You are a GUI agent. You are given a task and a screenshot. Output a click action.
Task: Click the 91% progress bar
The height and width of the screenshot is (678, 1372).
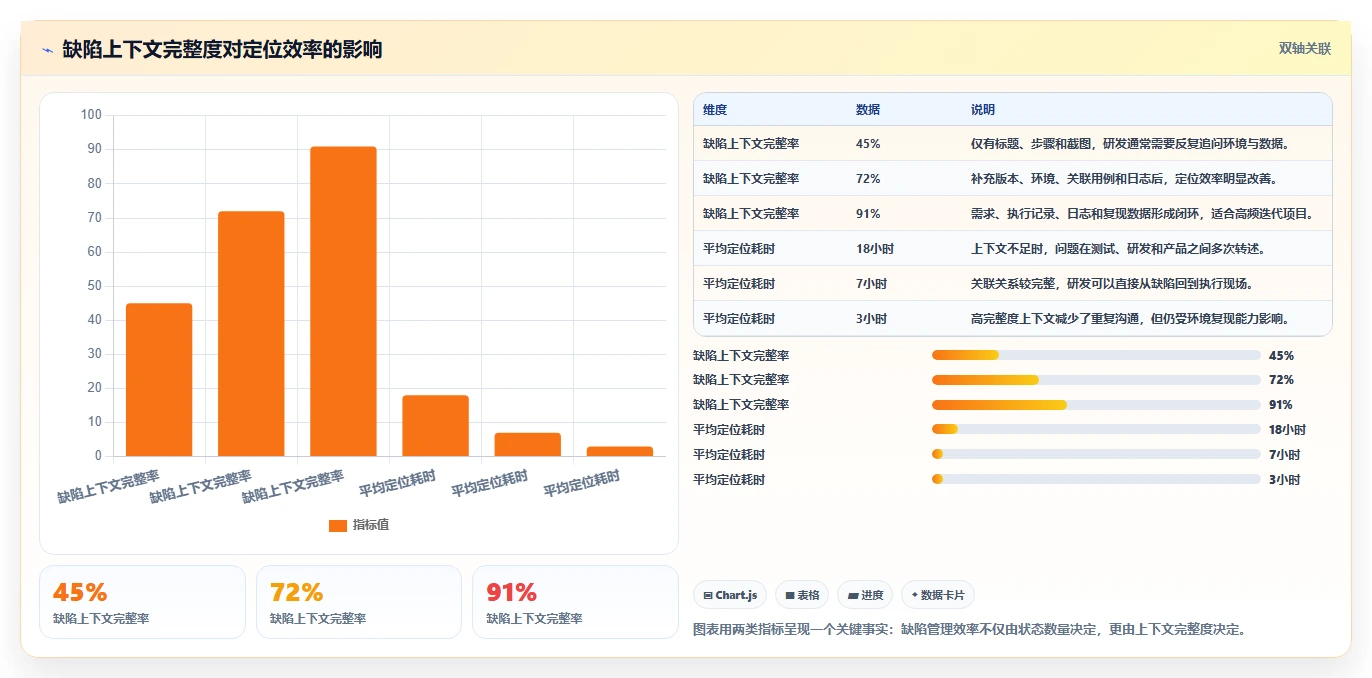pos(1096,405)
